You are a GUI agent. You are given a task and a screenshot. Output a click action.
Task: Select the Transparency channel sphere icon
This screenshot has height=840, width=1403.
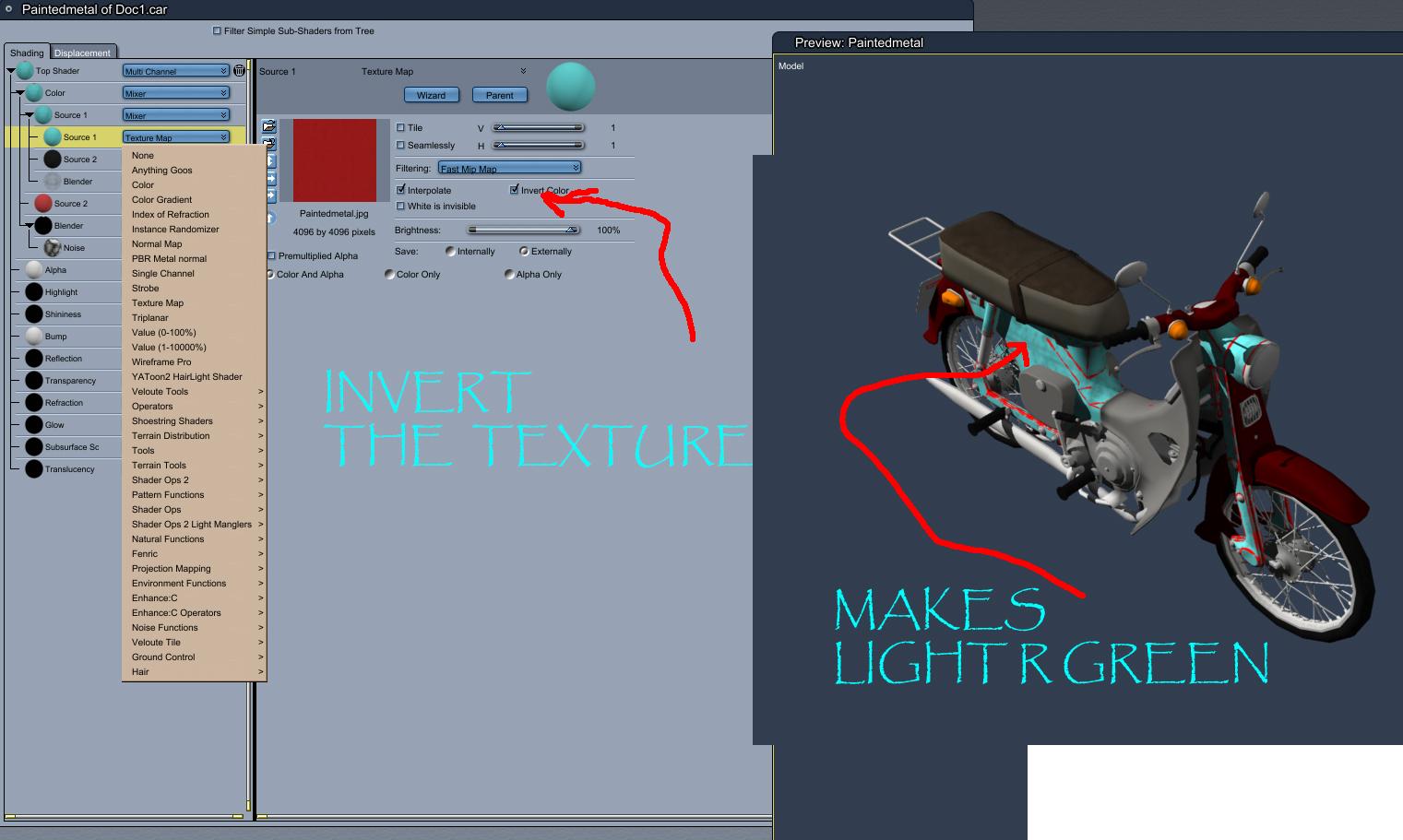(x=34, y=381)
